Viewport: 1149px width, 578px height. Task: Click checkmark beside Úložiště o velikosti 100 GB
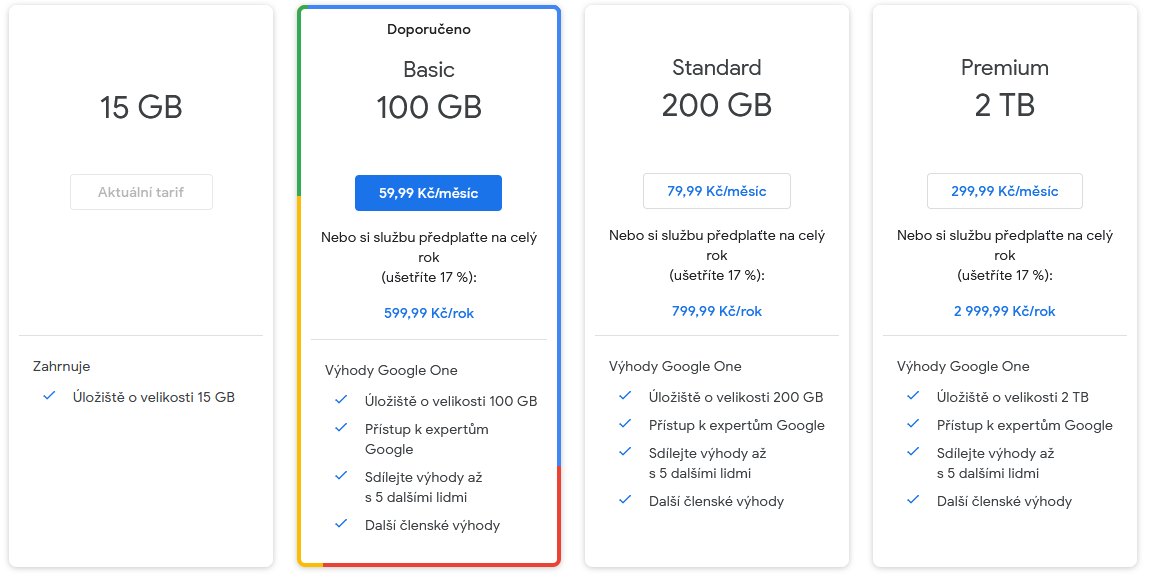(x=341, y=400)
